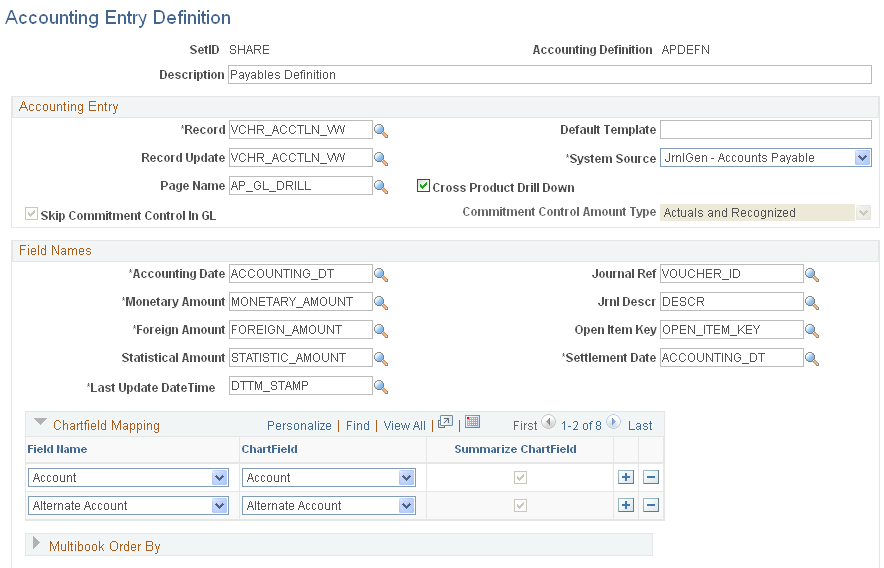
Task: Open Field Name dropdown showing Account
Action: coord(128,478)
